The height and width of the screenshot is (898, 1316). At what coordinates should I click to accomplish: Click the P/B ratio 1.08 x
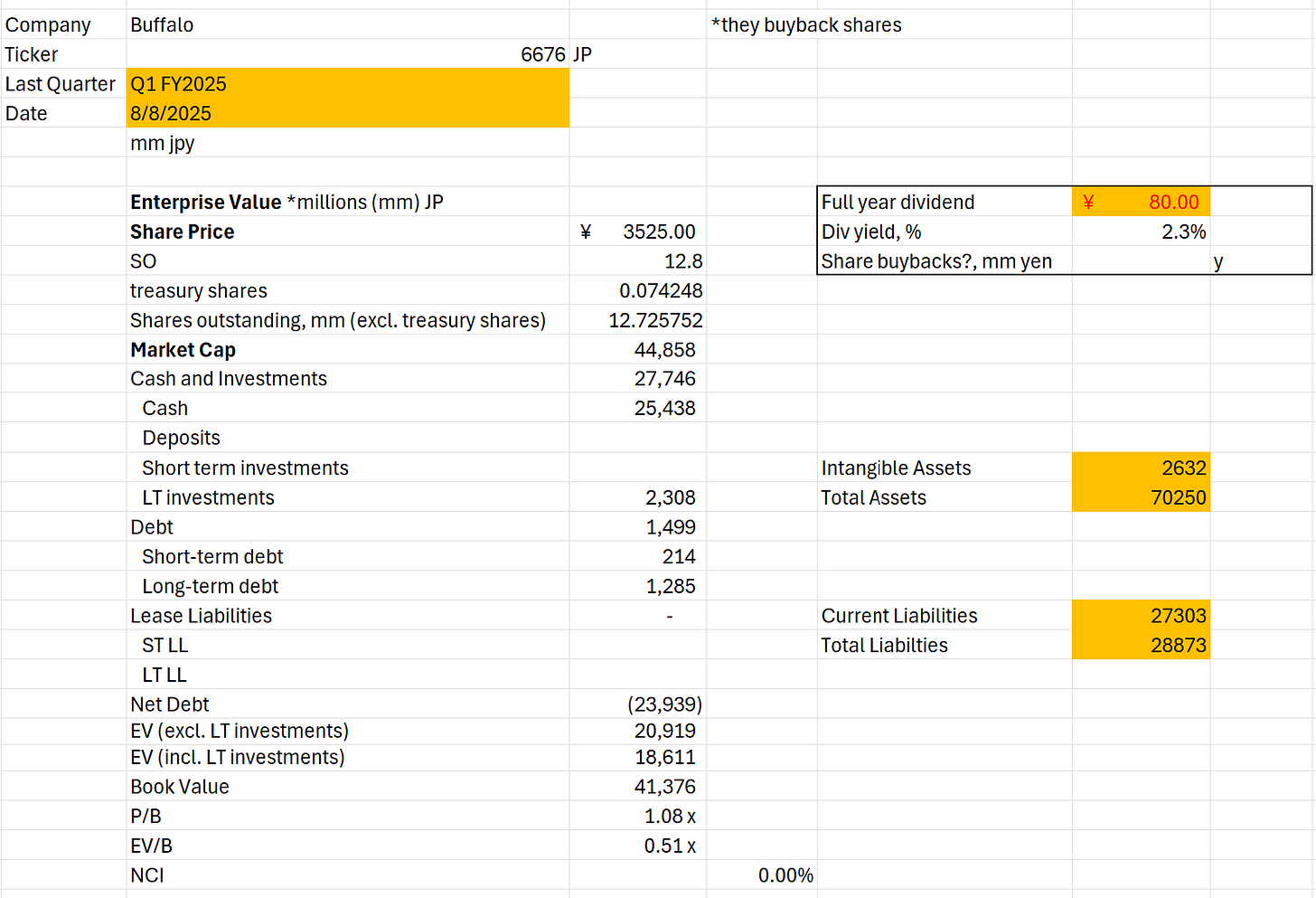tap(670, 816)
